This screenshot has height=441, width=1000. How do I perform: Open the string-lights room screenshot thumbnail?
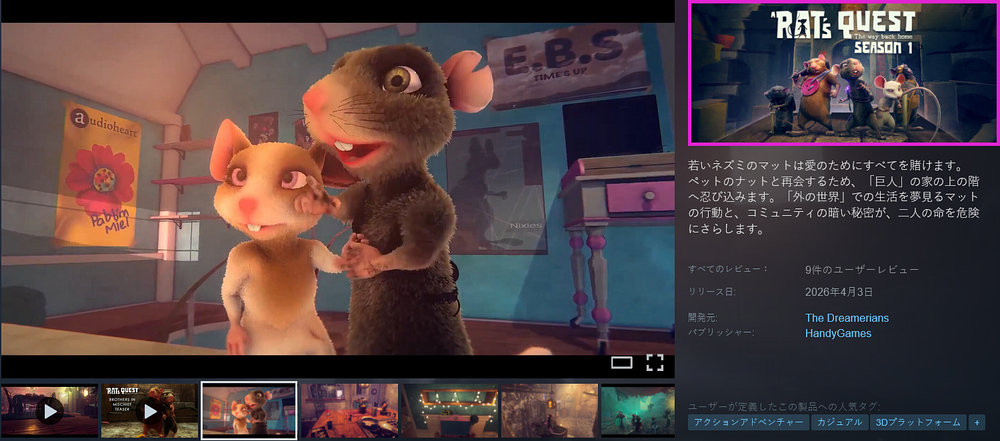point(449,410)
